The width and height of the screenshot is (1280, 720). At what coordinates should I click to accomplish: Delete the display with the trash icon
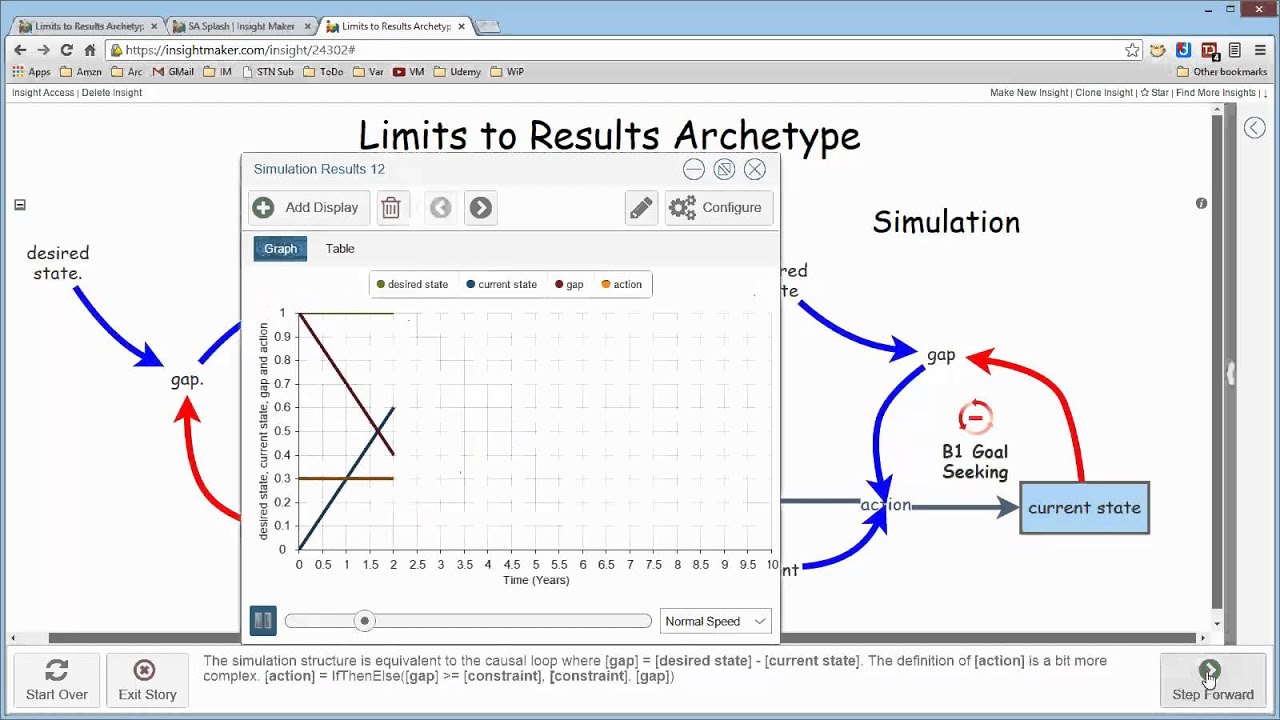pos(391,208)
